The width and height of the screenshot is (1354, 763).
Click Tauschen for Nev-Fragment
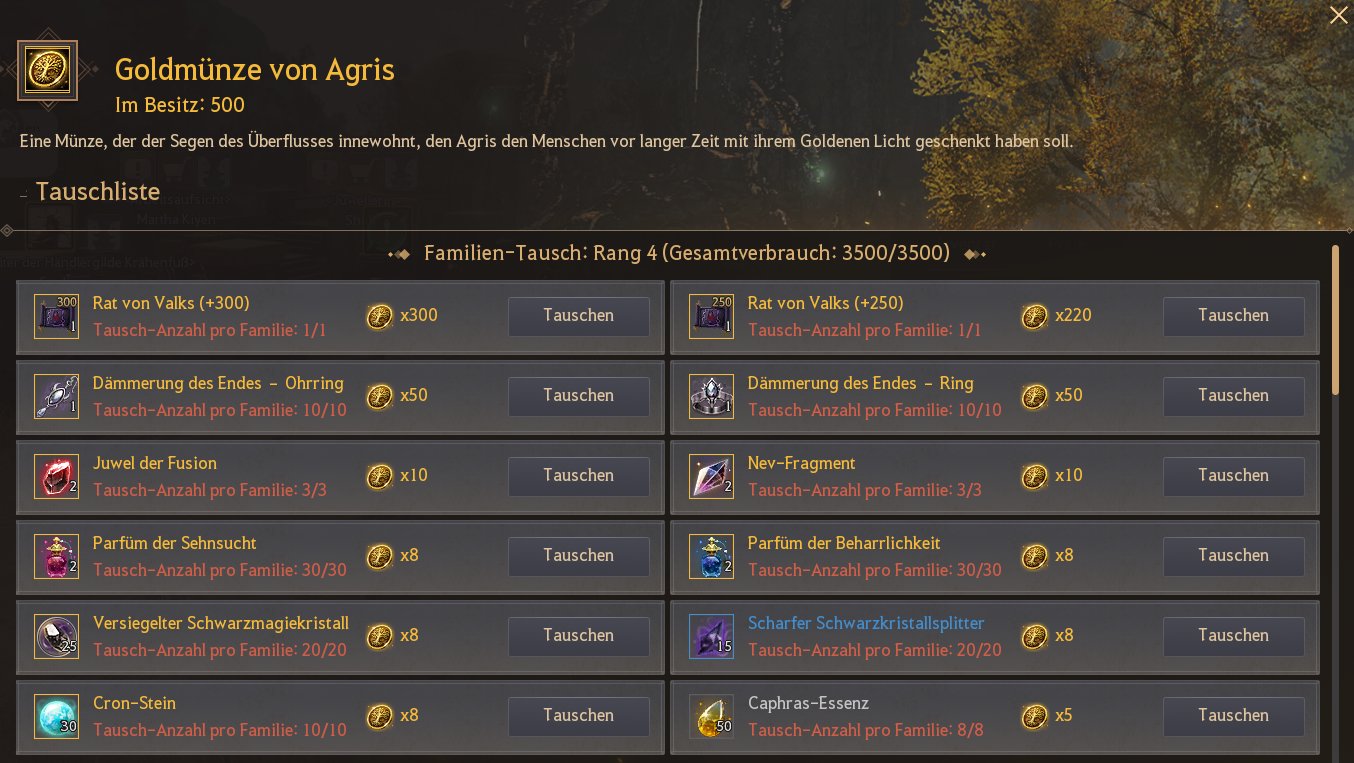pyautogui.click(x=1233, y=476)
